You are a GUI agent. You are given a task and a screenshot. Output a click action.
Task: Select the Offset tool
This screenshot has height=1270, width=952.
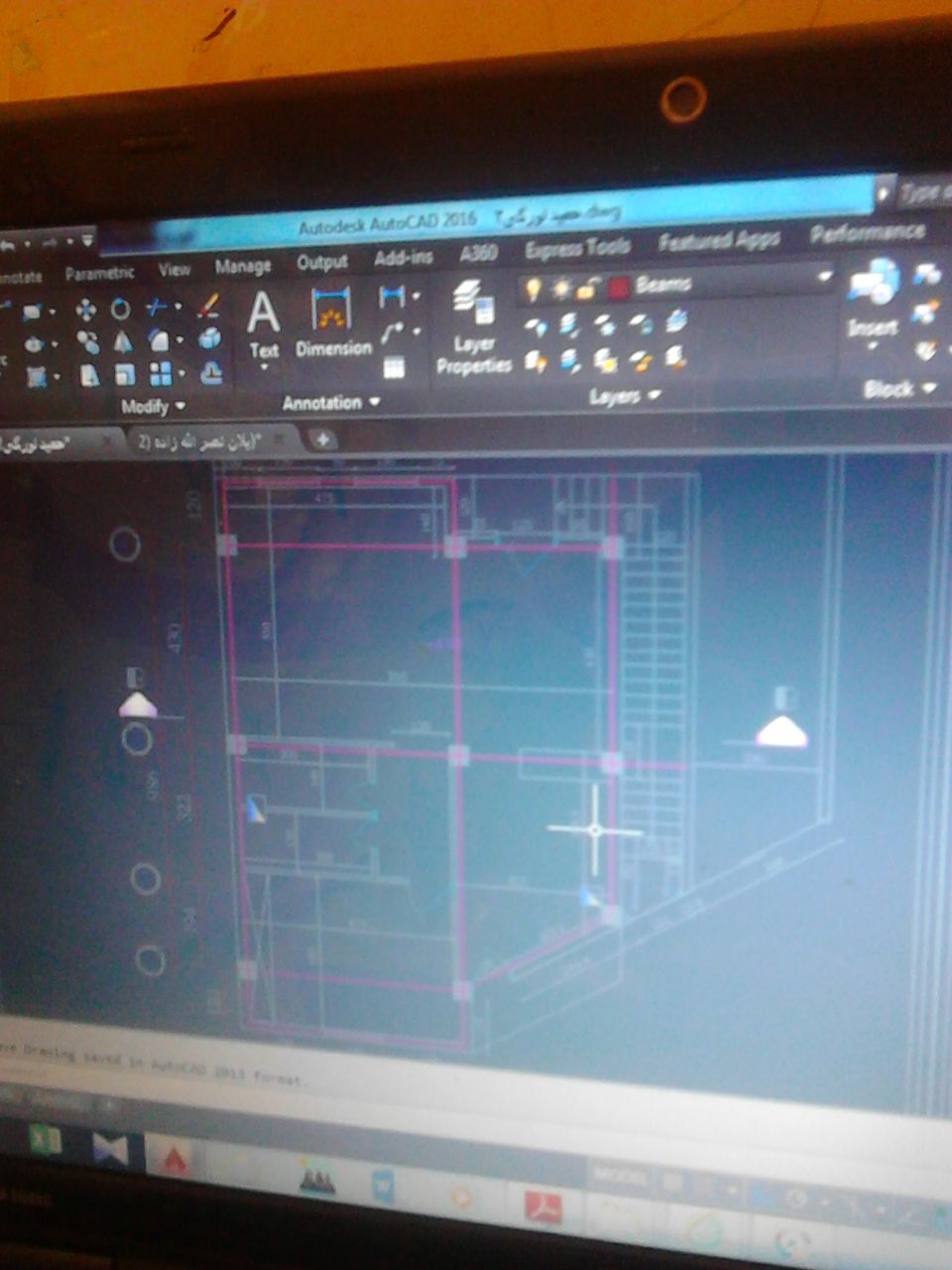pyautogui.click(x=211, y=373)
